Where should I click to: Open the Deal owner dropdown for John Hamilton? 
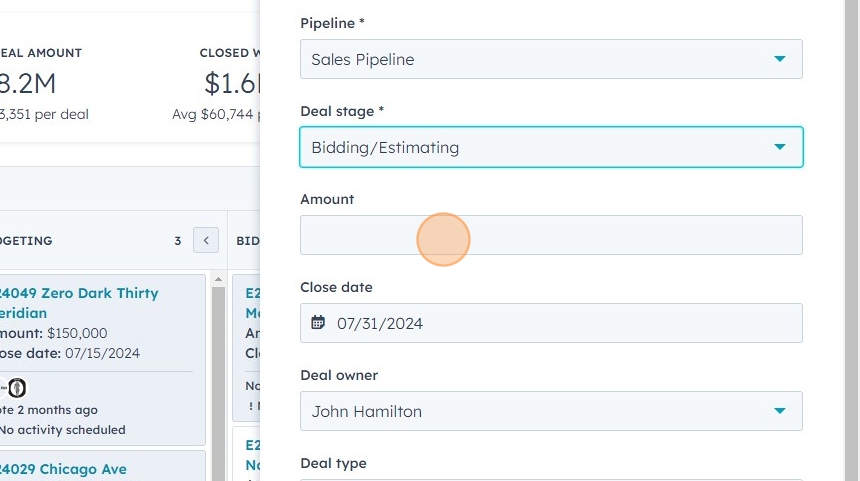[x=550, y=411]
